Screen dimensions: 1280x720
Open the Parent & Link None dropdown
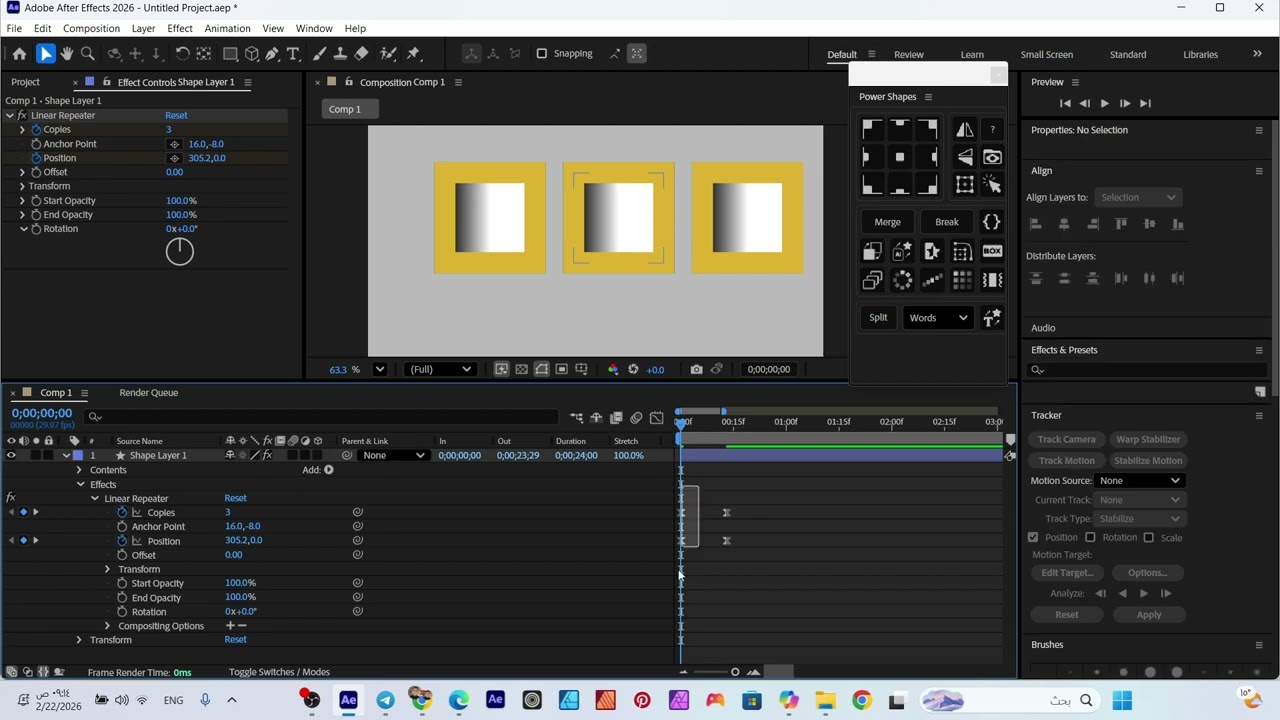394,456
